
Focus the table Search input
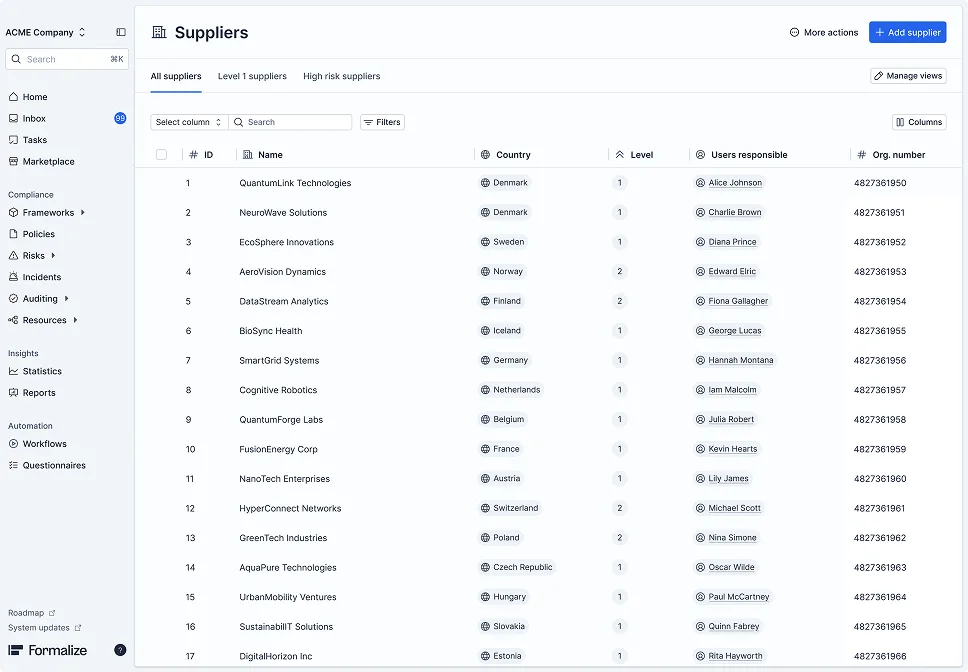(x=290, y=122)
